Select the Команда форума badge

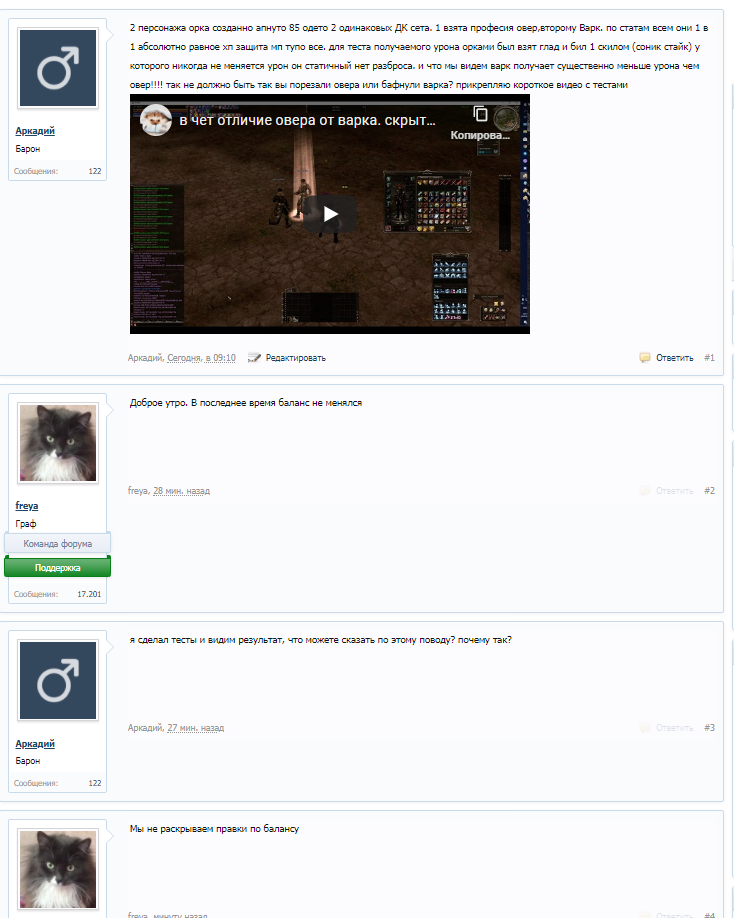(57, 544)
